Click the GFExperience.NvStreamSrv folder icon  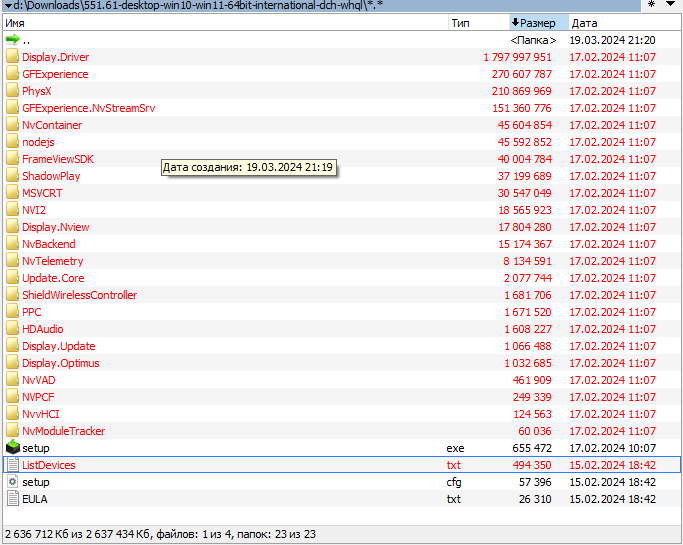(x=13, y=108)
